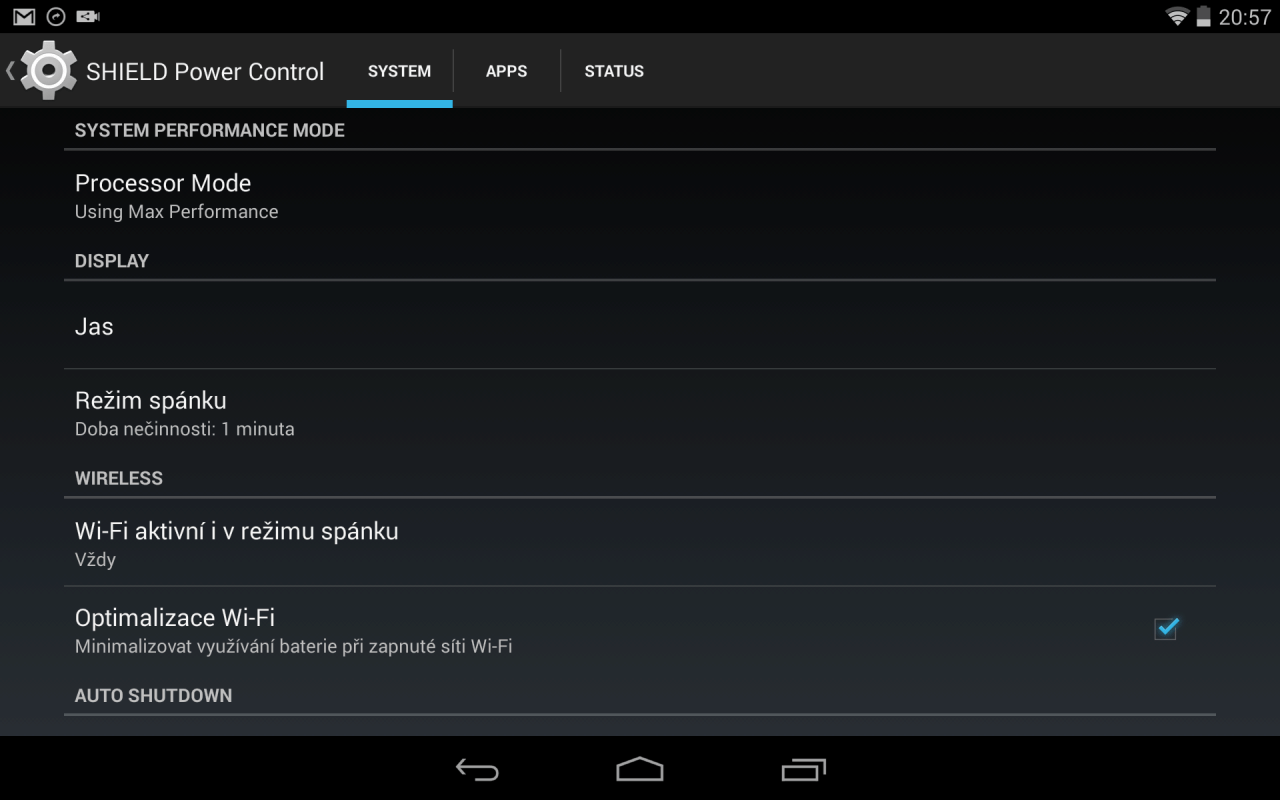Tap the SHIELD Power Control title
The width and height of the screenshot is (1280, 800).
click(205, 71)
